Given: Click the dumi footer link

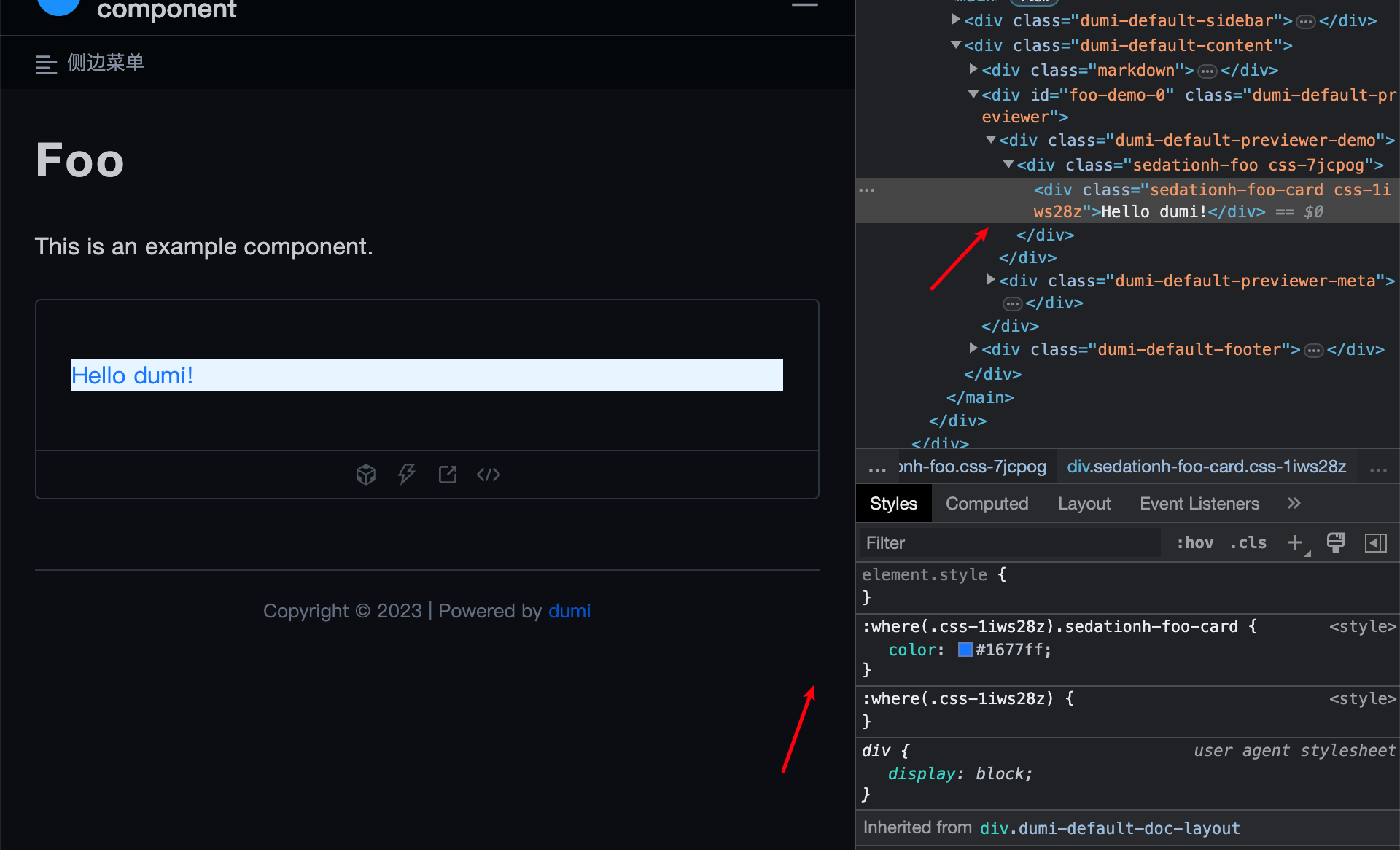Looking at the screenshot, I should click(x=569, y=611).
